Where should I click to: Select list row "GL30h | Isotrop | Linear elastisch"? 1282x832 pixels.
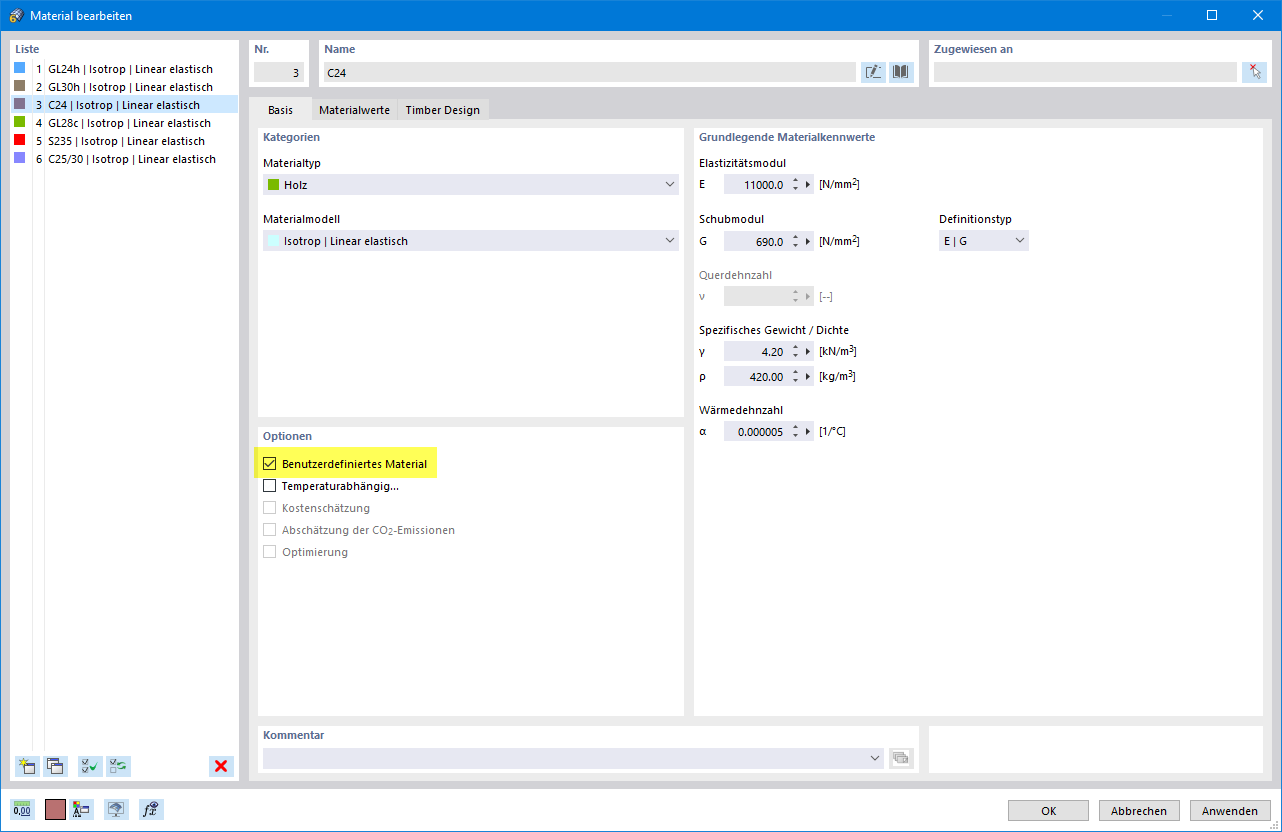pyautogui.click(x=125, y=87)
